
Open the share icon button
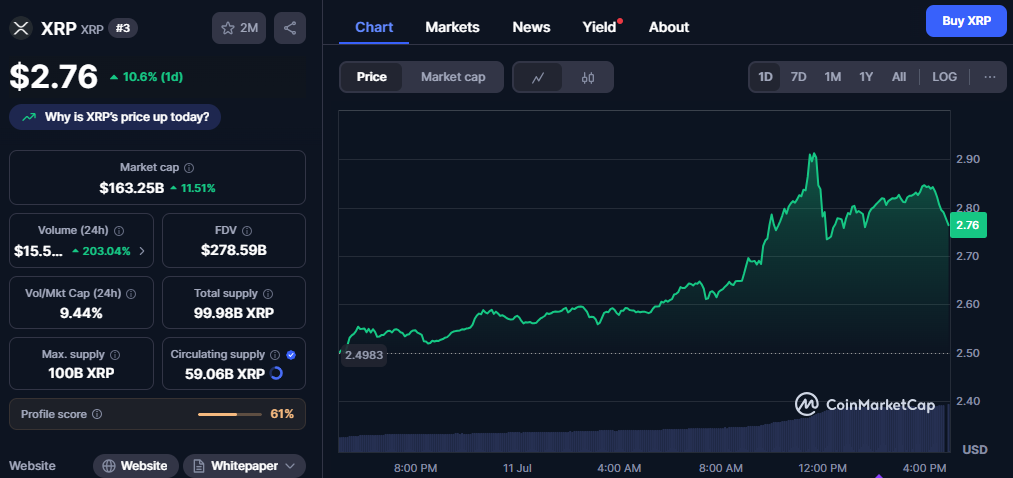point(290,28)
